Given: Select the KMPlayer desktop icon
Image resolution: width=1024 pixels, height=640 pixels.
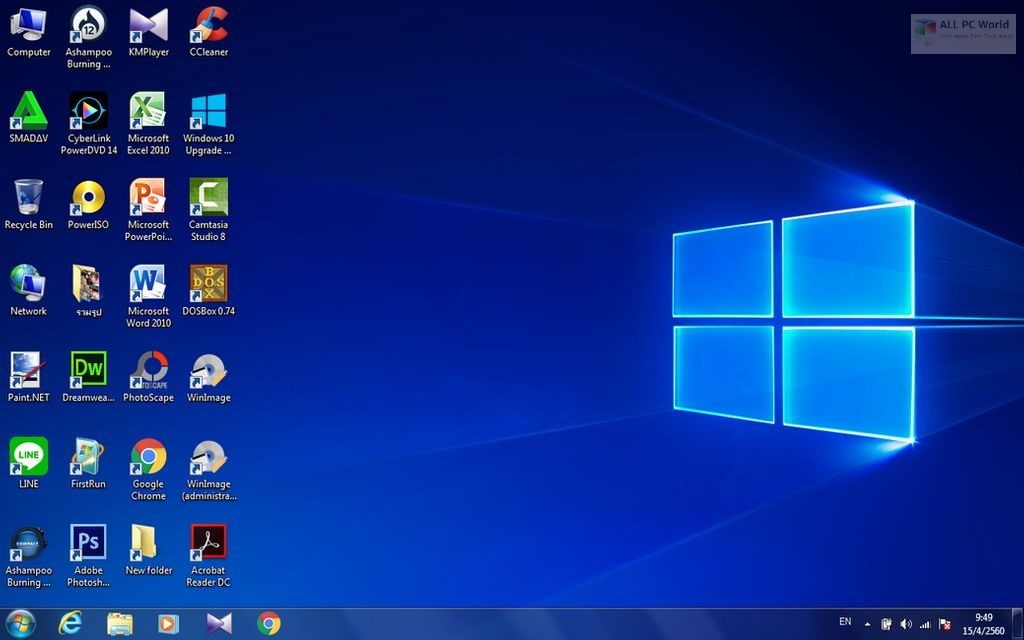Looking at the screenshot, I should pos(148,25).
